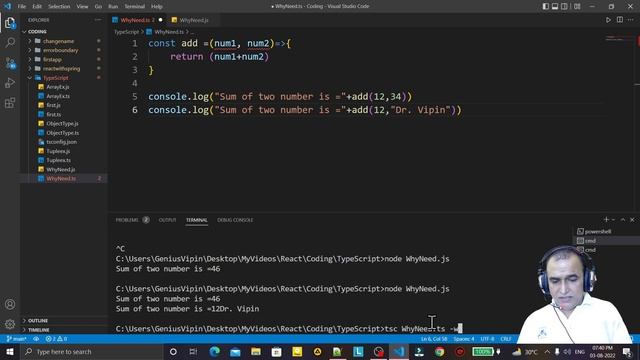
Task: Open Microsoft Edge from the taskbar
Action: (x=215, y=352)
